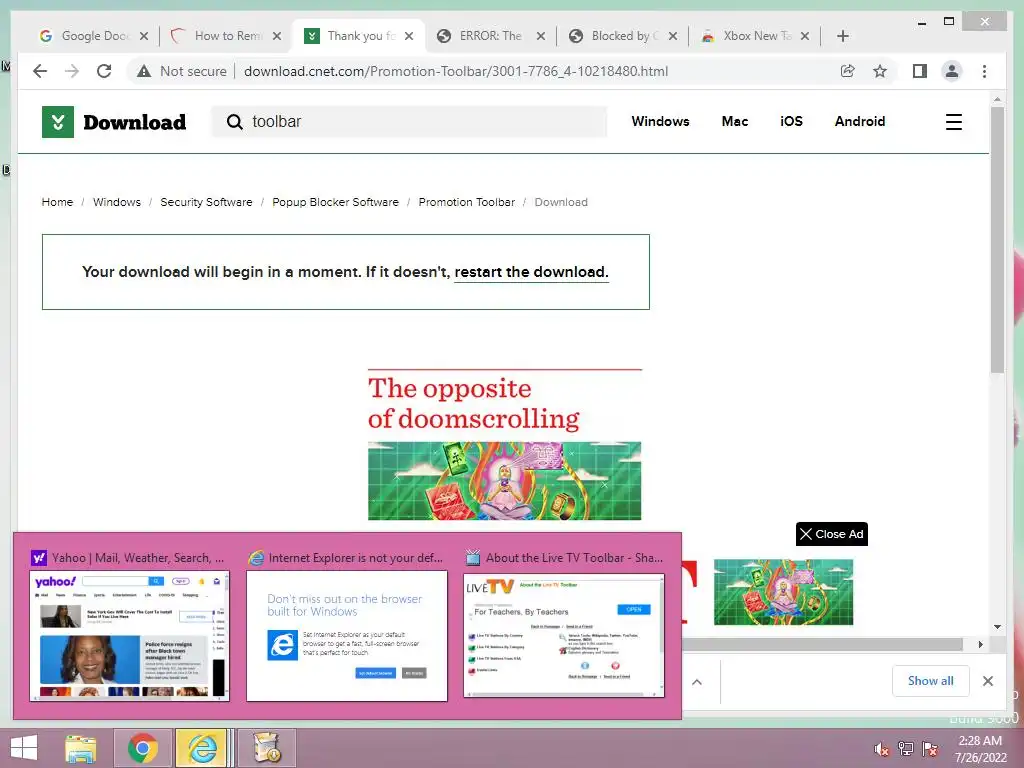This screenshot has height=768, width=1024.
Task: Open the Chrome side panel icon
Action: point(920,71)
